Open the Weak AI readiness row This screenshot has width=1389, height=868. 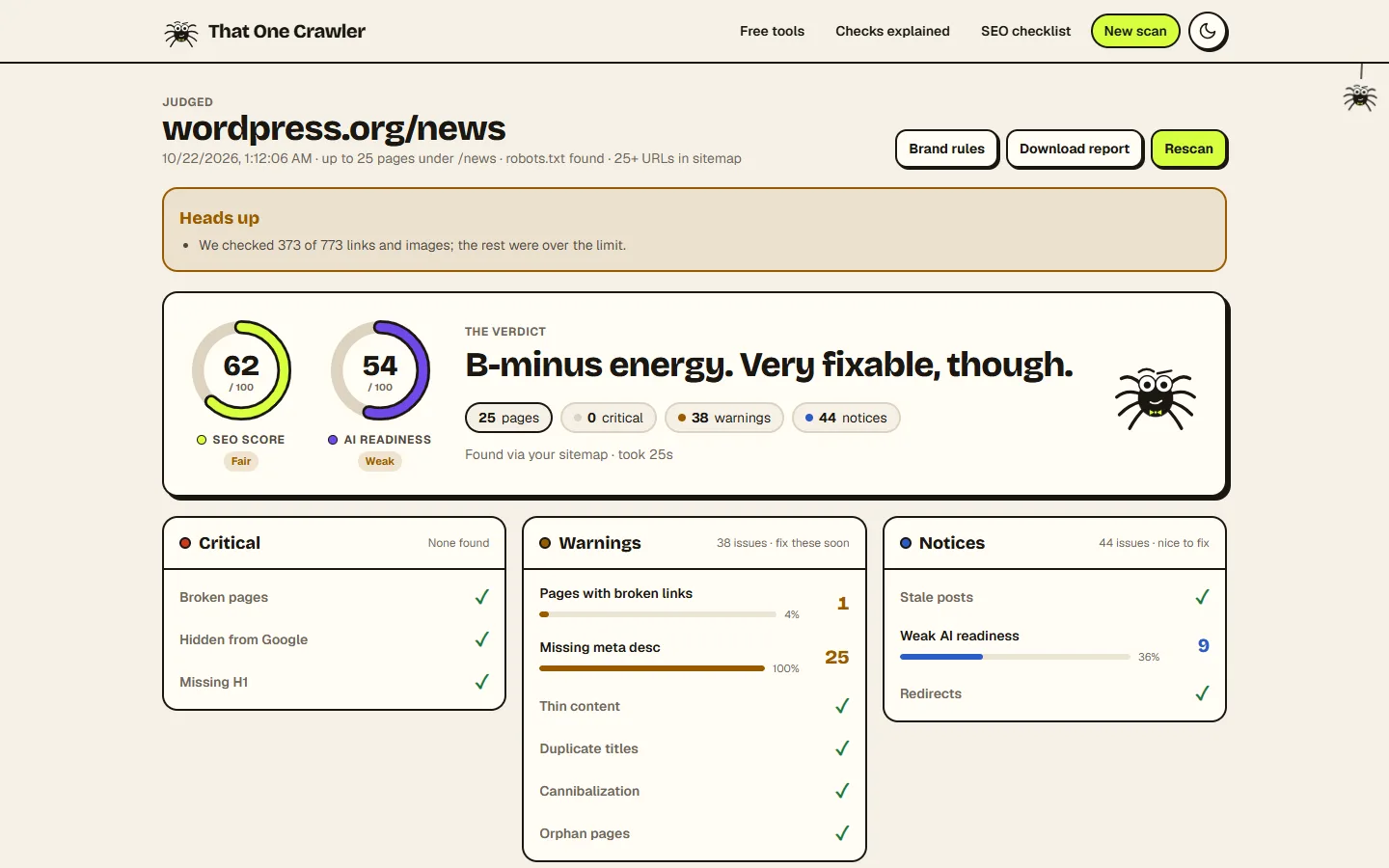1054,645
